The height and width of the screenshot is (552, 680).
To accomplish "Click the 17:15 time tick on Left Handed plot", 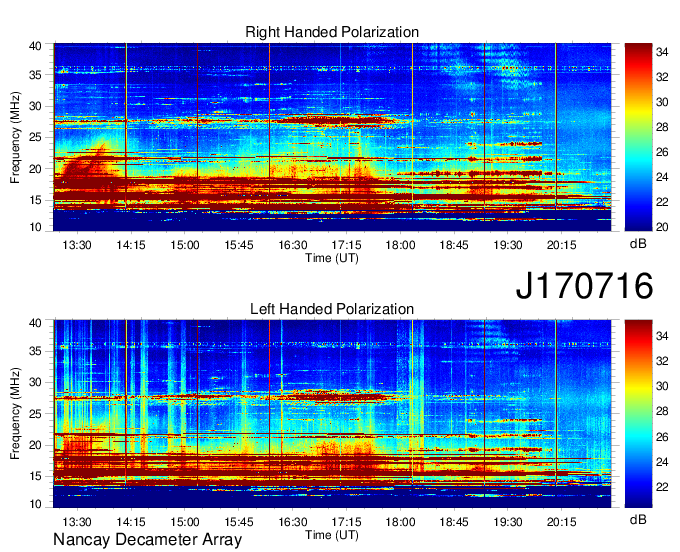I will (346, 521).
